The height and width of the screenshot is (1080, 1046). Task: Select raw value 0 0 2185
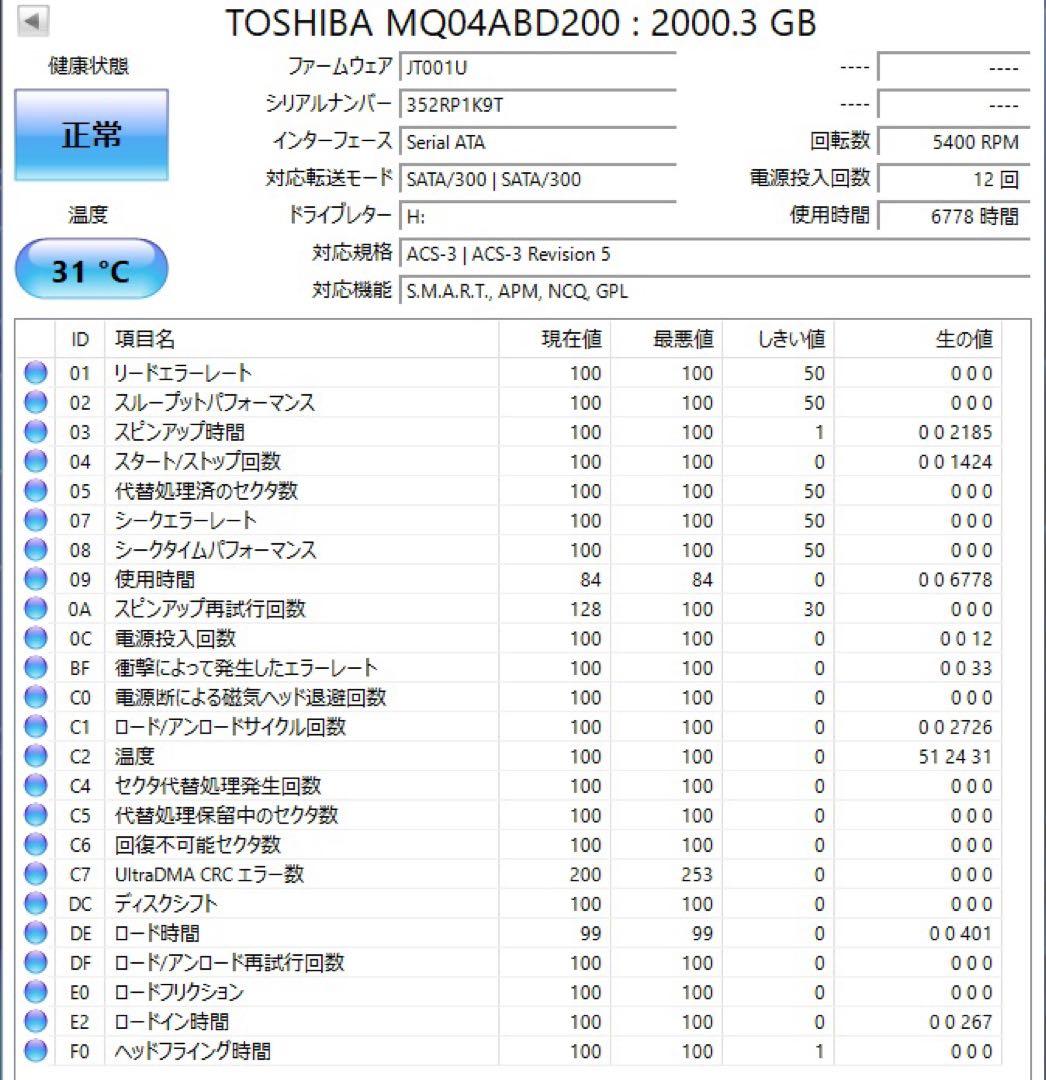pyautogui.click(x=955, y=432)
